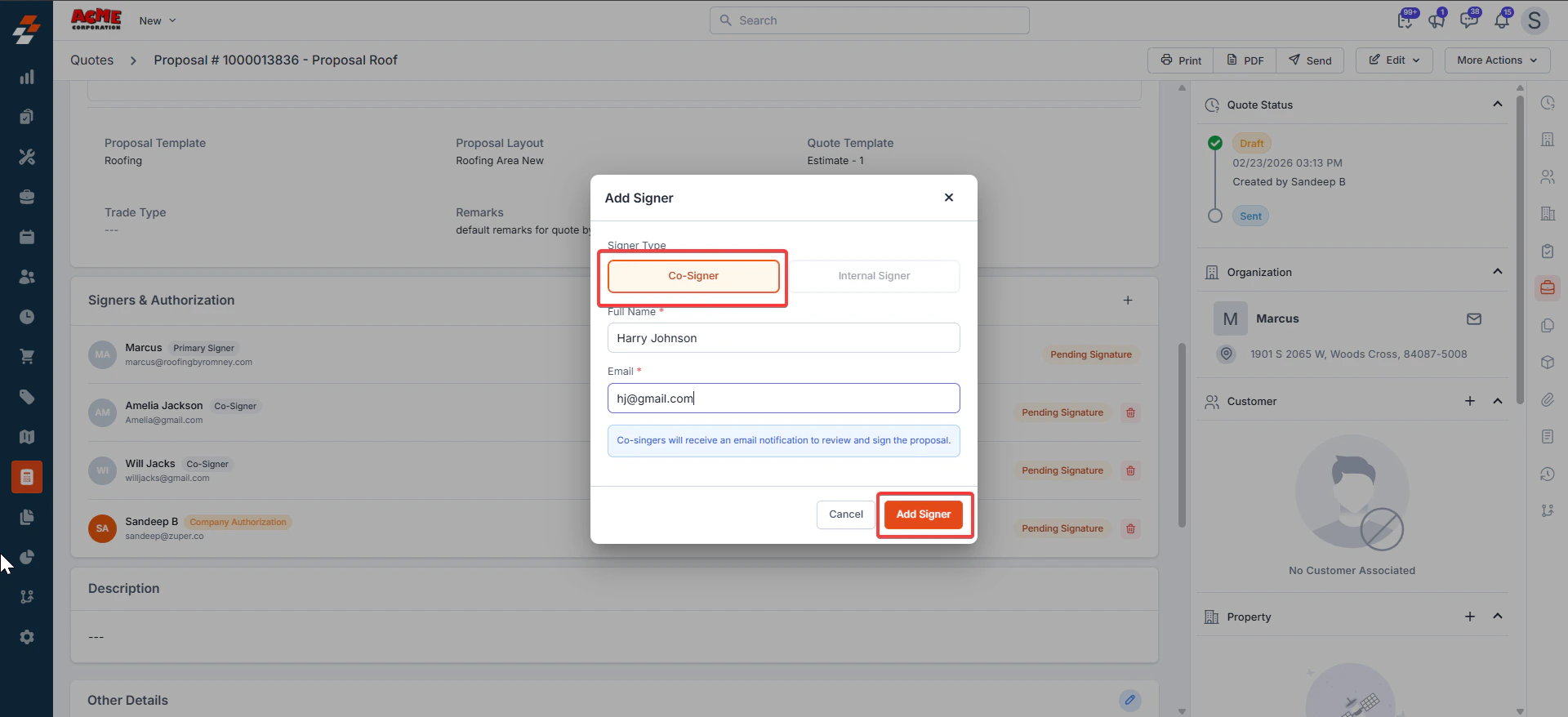Click the Sent status badge
The width and height of the screenshot is (1568, 717).
coord(1250,216)
